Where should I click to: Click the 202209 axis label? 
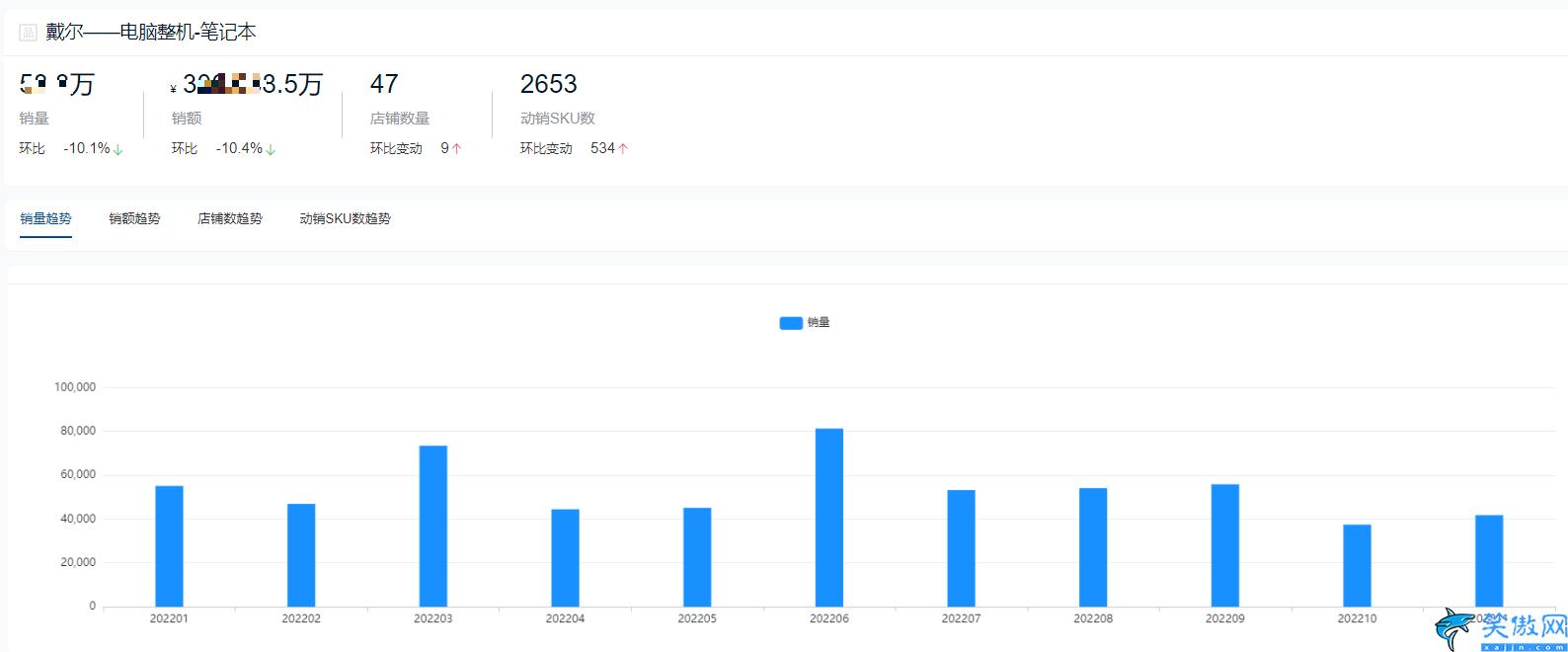[1225, 619]
